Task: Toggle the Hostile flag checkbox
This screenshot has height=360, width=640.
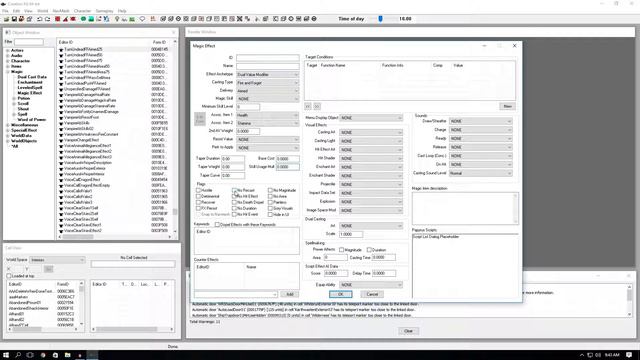Action: point(199,190)
